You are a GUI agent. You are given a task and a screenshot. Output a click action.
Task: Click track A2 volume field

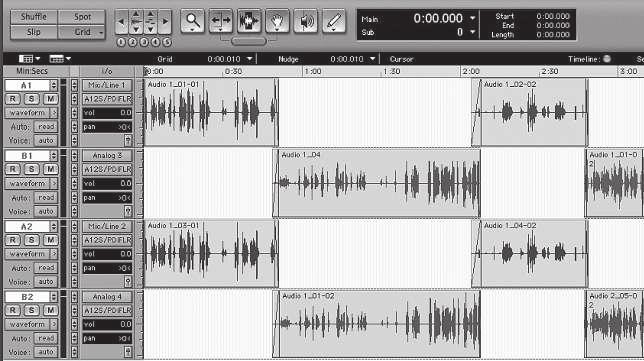[x=107, y=254]
